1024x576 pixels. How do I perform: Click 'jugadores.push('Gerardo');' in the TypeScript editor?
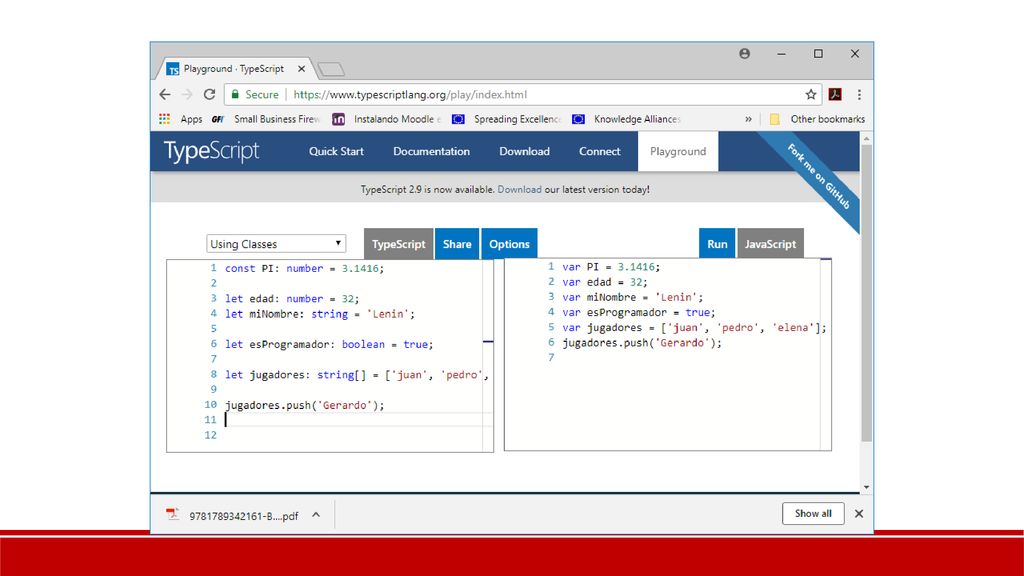(x=304, y=405)
